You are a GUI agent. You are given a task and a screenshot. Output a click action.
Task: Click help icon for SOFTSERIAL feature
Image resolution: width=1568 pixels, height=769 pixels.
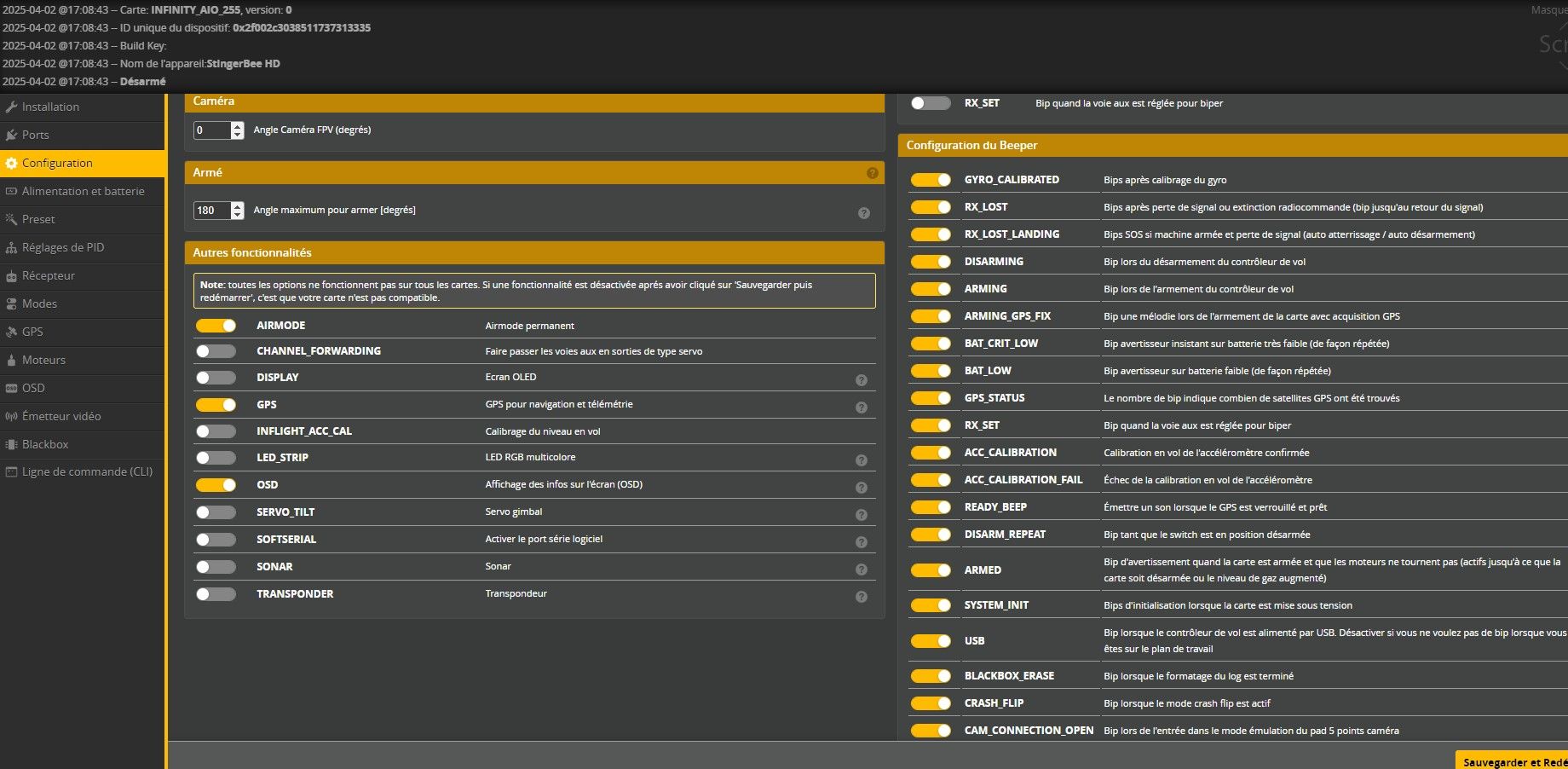tap(861, 542)
